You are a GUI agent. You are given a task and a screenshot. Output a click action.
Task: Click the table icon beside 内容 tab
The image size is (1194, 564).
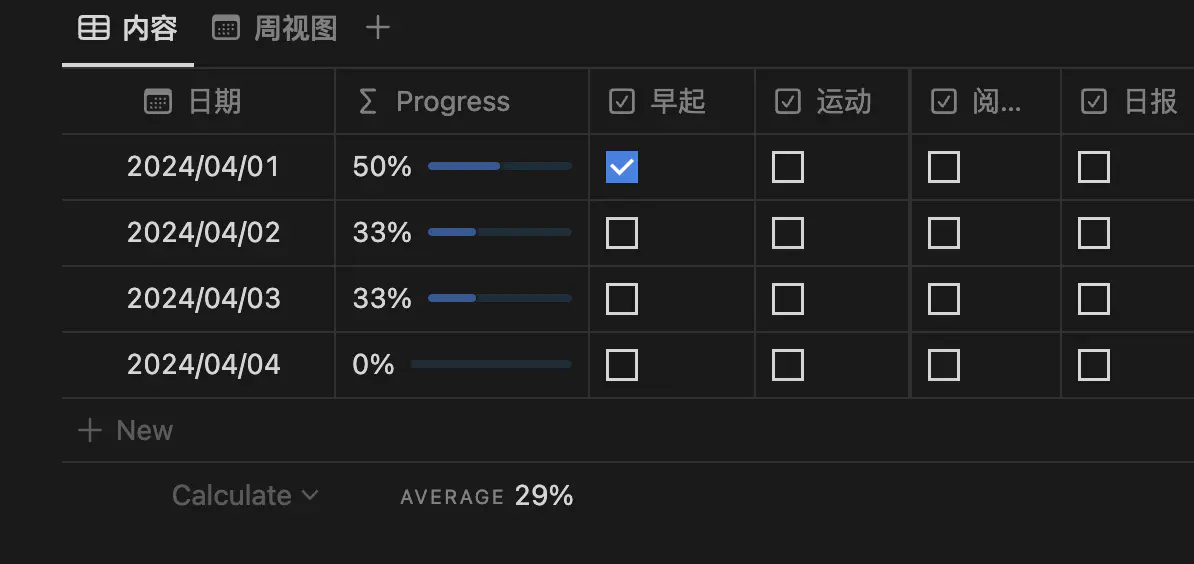point(94,28)
